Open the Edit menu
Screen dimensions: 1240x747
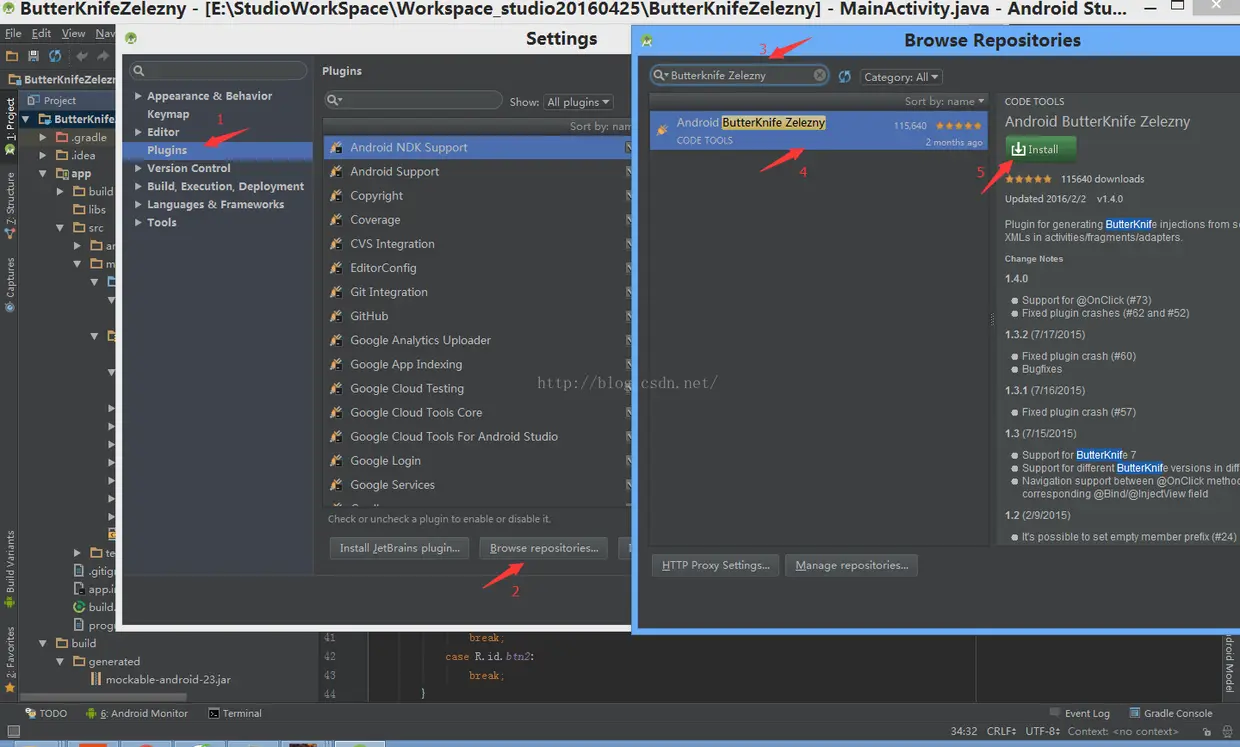41,33
